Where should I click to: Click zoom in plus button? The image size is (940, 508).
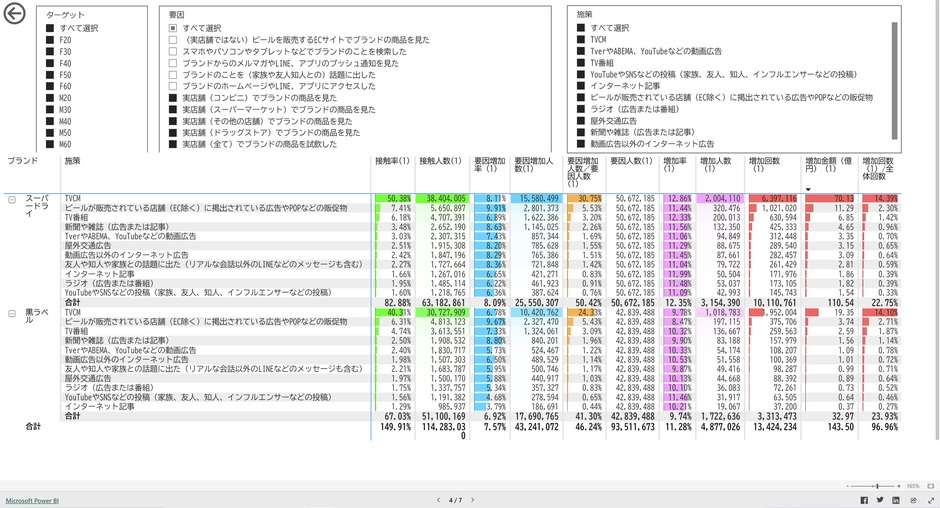pos(899,486)
